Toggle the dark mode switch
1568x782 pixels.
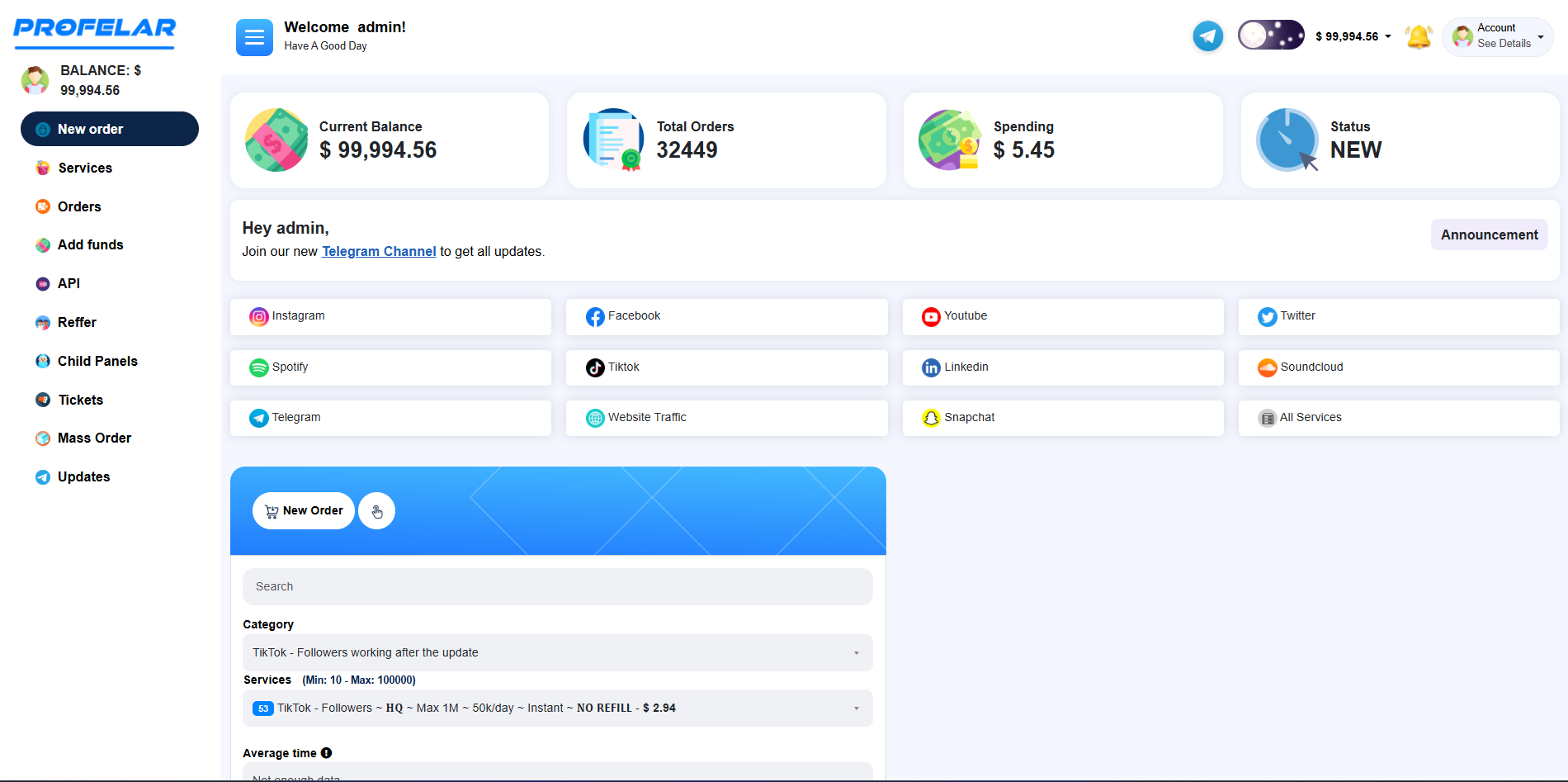[1271, 36]
